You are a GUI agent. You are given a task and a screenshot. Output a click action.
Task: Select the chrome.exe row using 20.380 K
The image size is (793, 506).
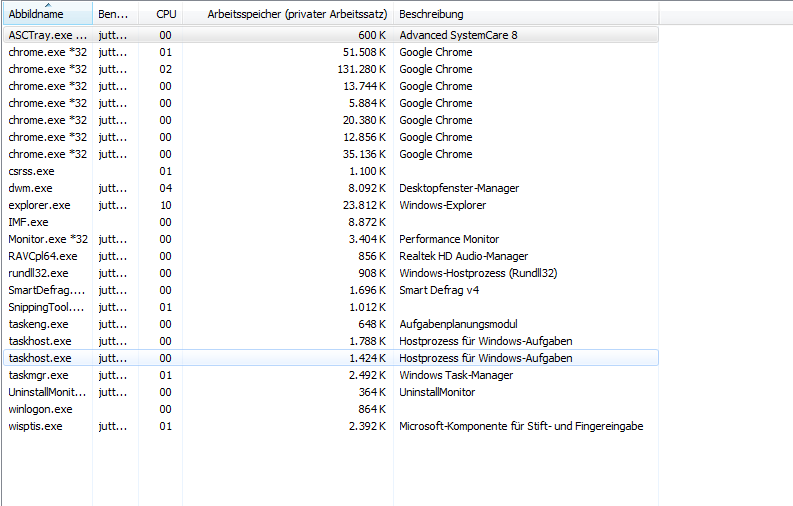tap(331, 120)
